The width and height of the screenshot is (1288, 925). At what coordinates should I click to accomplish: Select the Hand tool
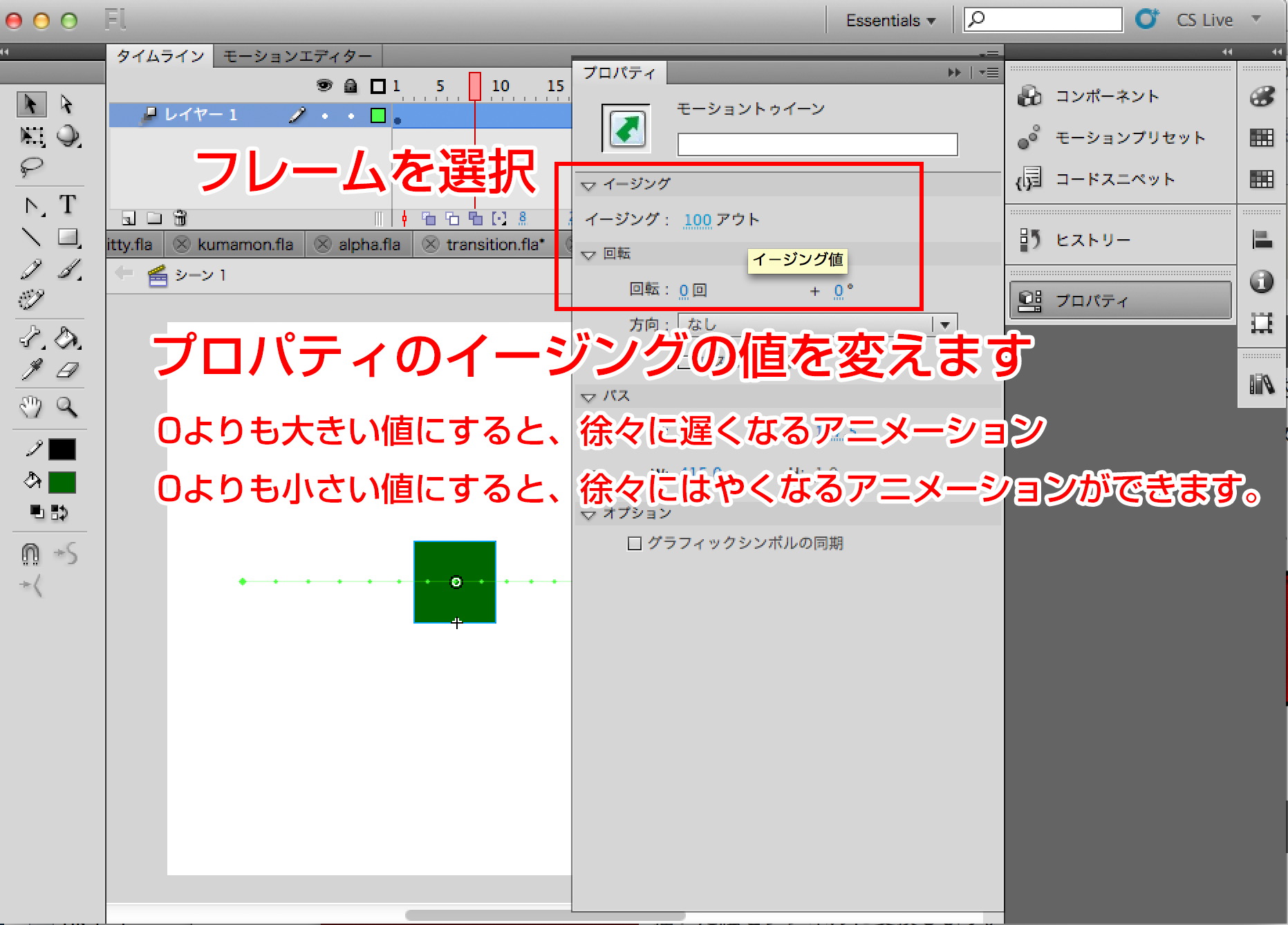pyautogui.click(x=30, y=407)
